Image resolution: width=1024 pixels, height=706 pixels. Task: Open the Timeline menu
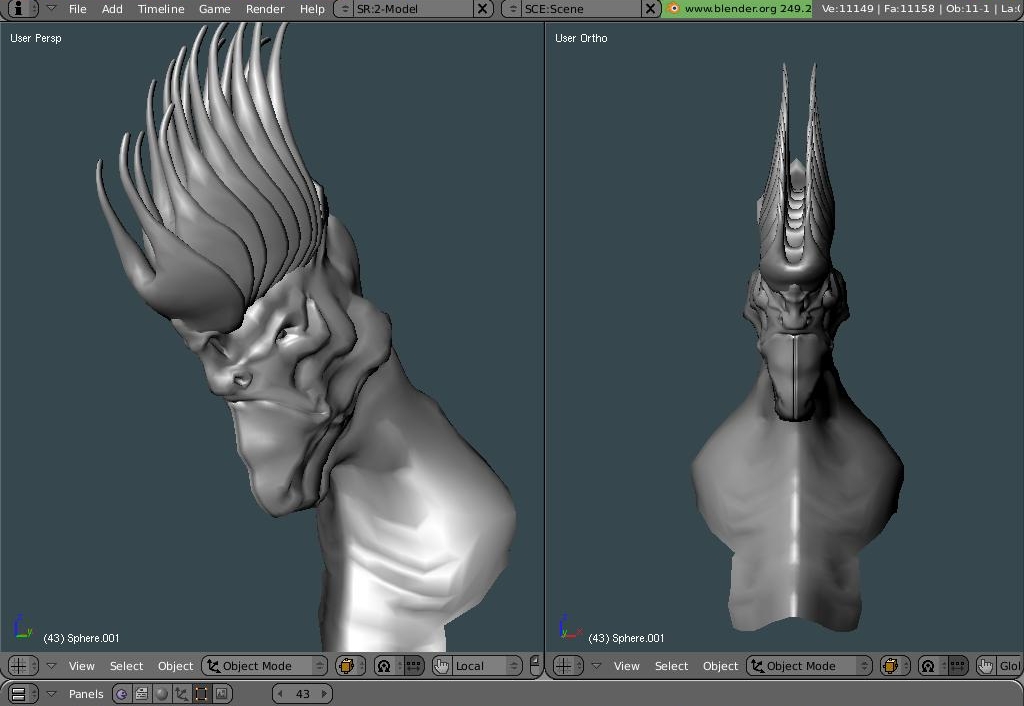[x=161, y=9]
